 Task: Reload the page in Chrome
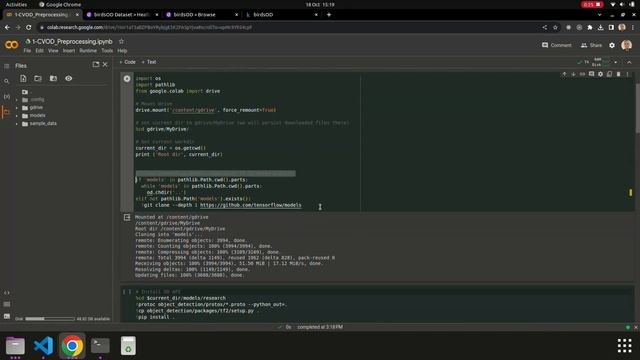click(29, 27)
